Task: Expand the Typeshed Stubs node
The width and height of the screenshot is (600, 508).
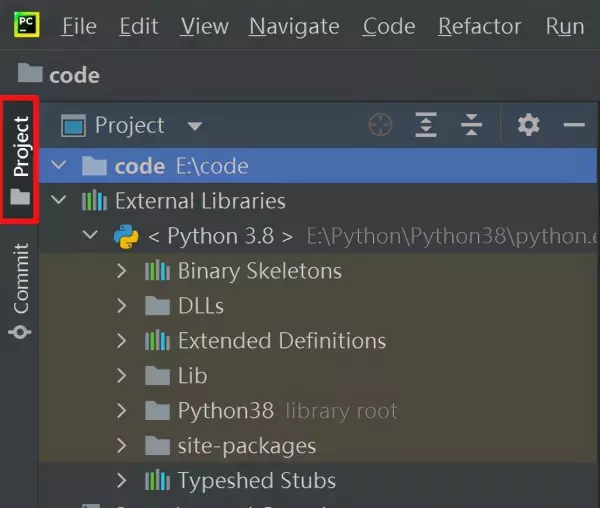Action: click(121, 480)
